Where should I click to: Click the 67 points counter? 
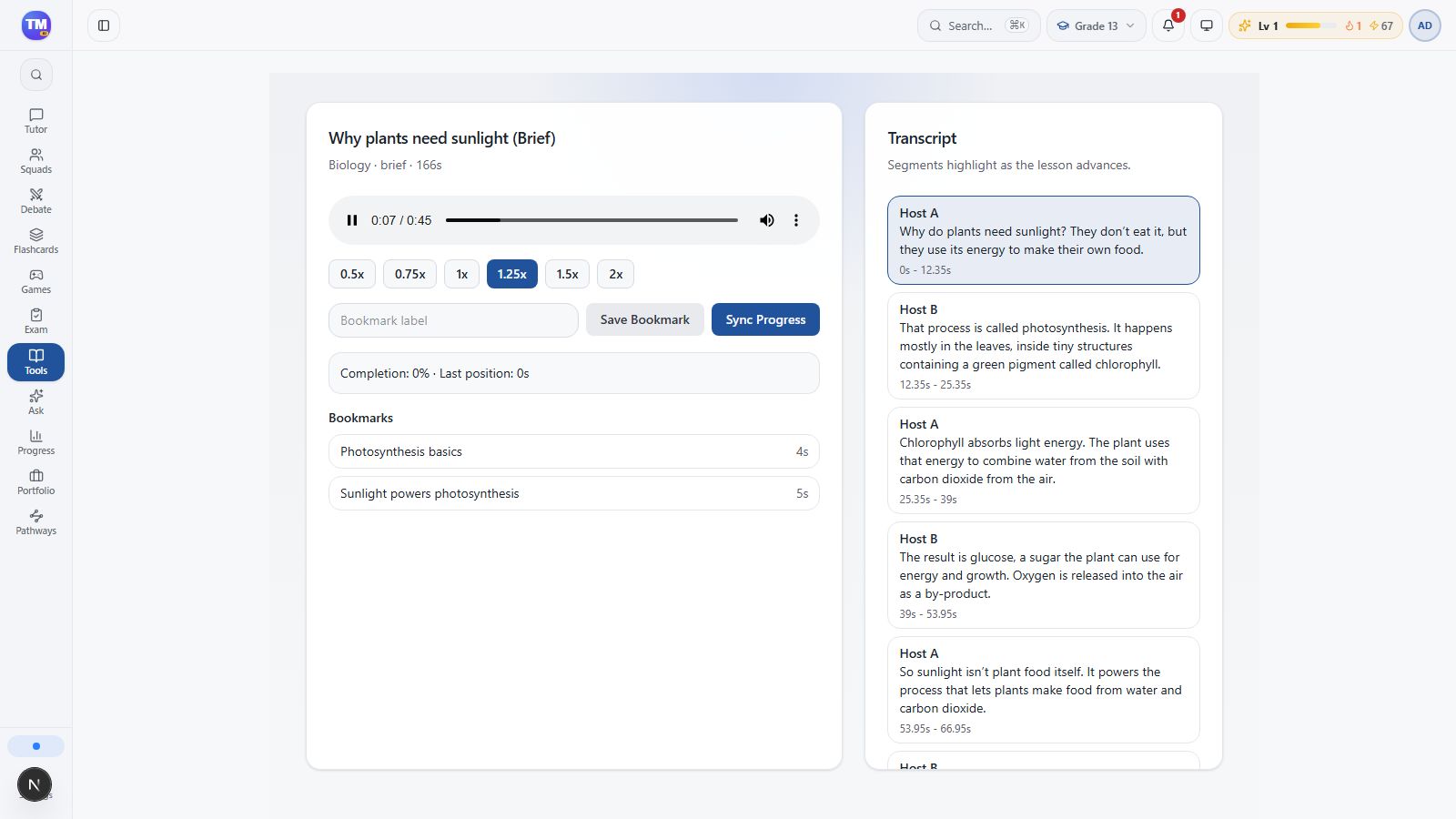coord(1381,25)
